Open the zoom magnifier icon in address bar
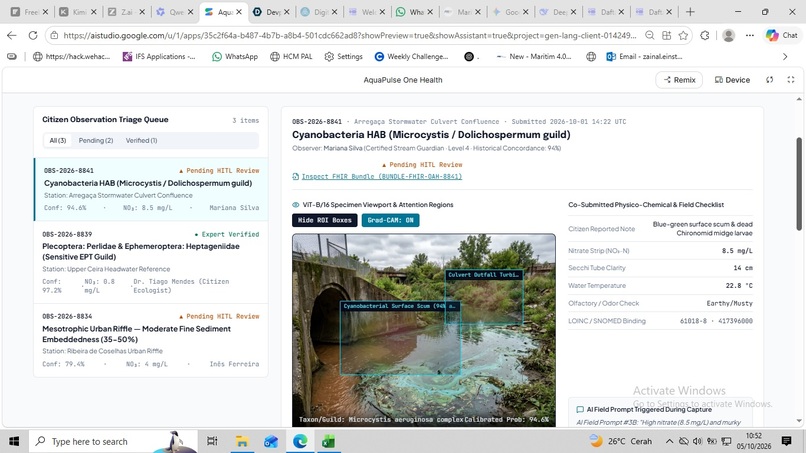The width and height of the screenshot is (806, 453). pyautogui.click(x=650, y=35)
